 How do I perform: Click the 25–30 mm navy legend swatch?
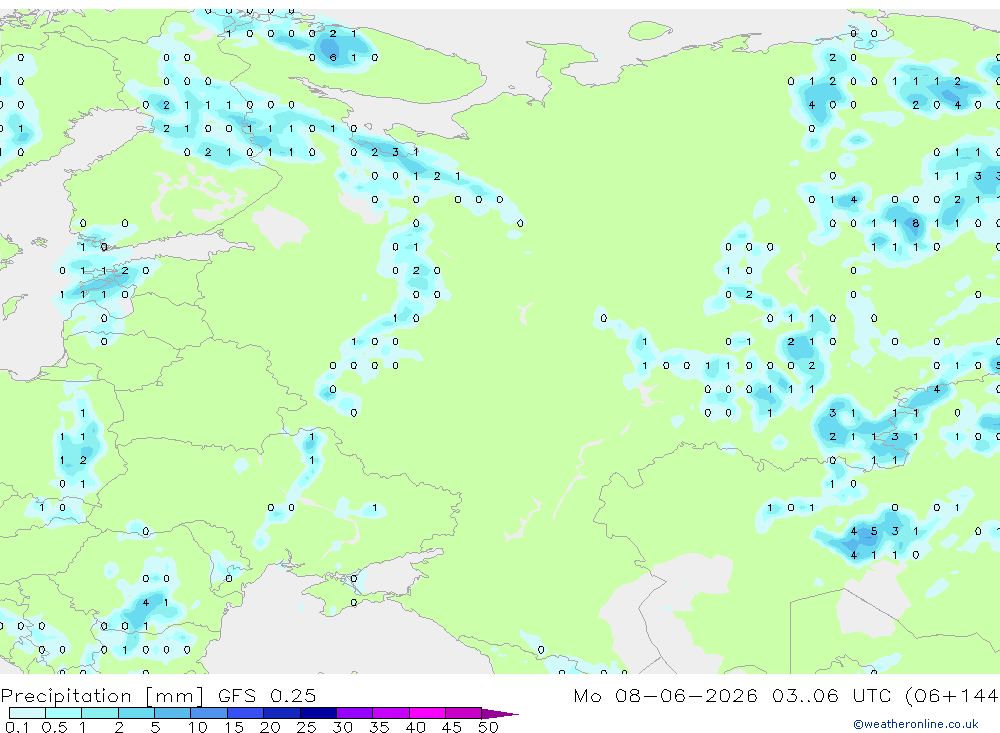click(318, 713)
